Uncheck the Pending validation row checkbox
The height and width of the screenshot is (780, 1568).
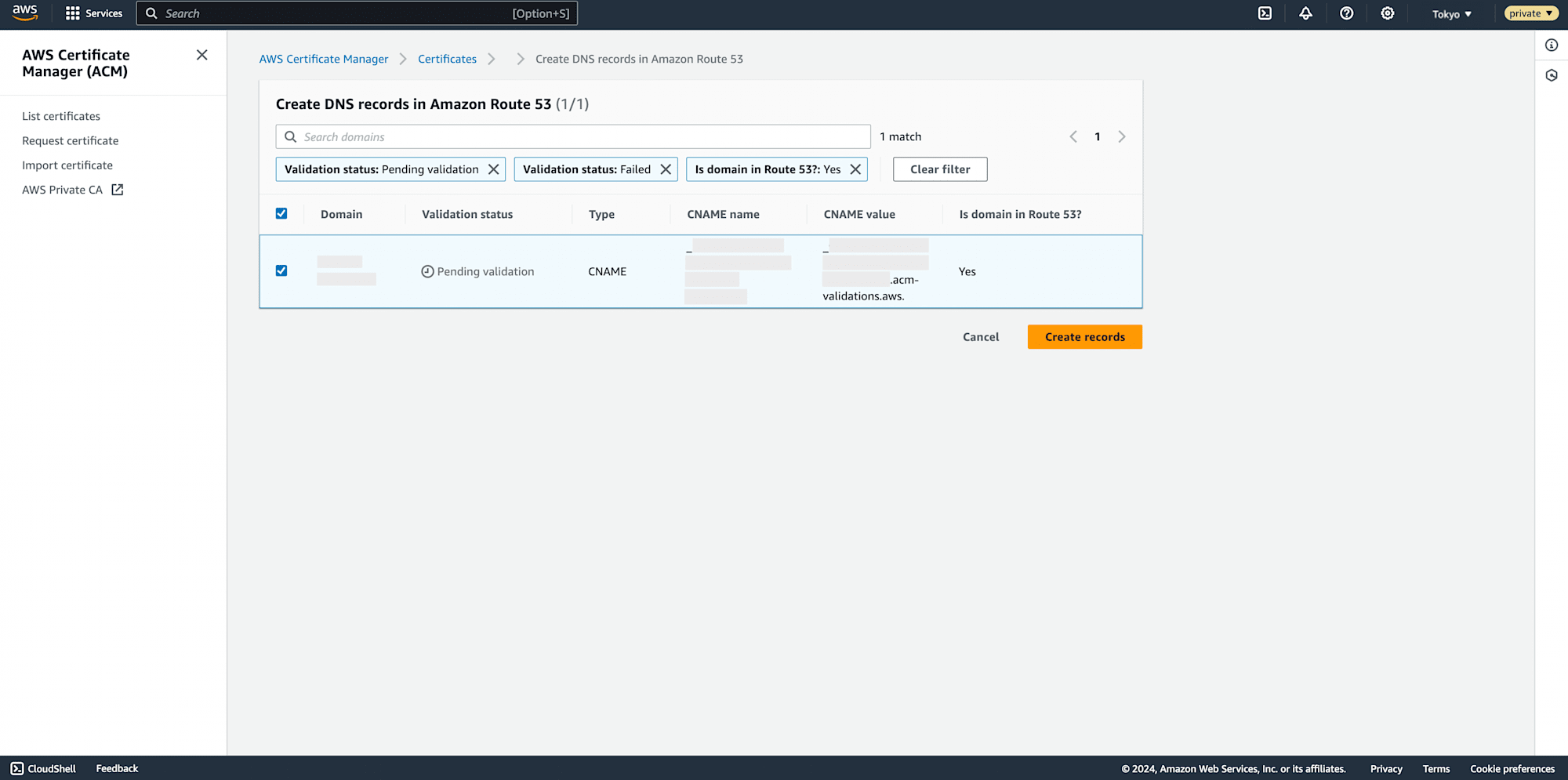(x=281, y=270)
